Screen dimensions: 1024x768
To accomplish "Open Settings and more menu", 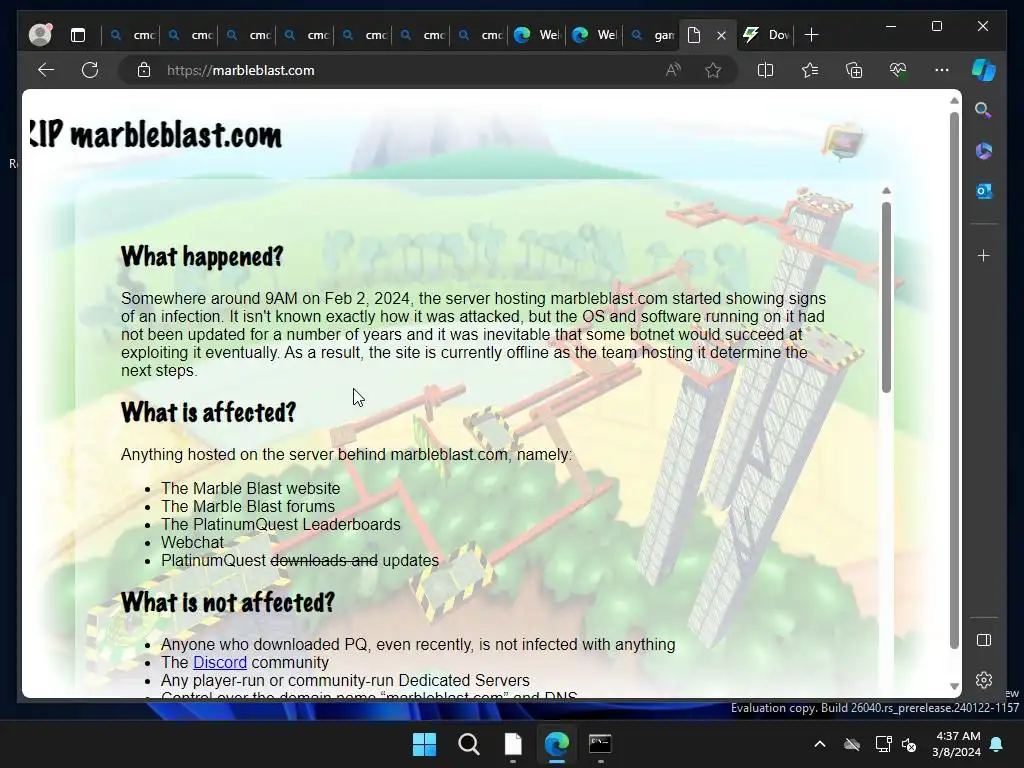I will (942, 70).
